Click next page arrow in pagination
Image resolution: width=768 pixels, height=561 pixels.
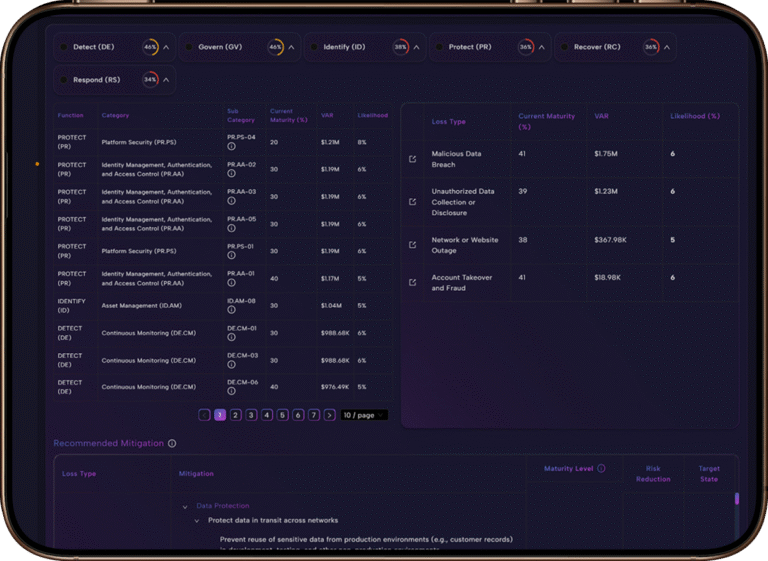point(330,415)
